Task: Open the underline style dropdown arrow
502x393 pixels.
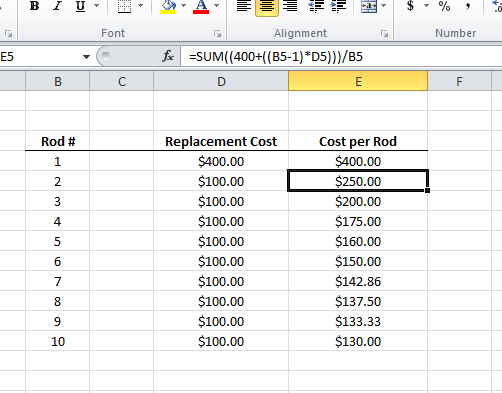Action: [x=97, y=6]
